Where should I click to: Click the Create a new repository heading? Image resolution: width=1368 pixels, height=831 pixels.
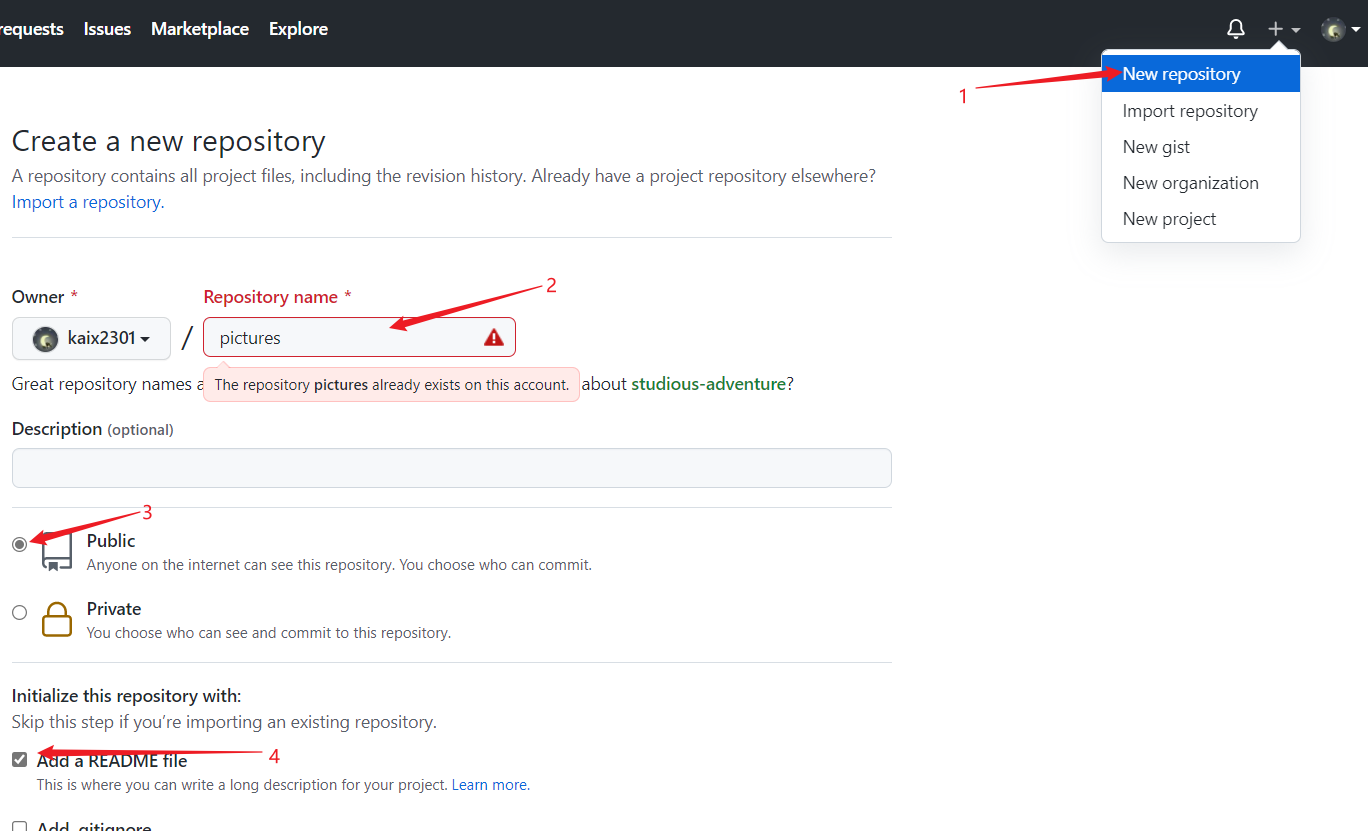(x=169, y=141)
